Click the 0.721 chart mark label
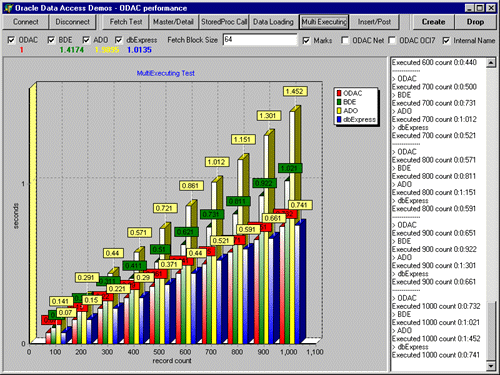The width and height of the screenshot is (500, 375). [x=165, y=208]
